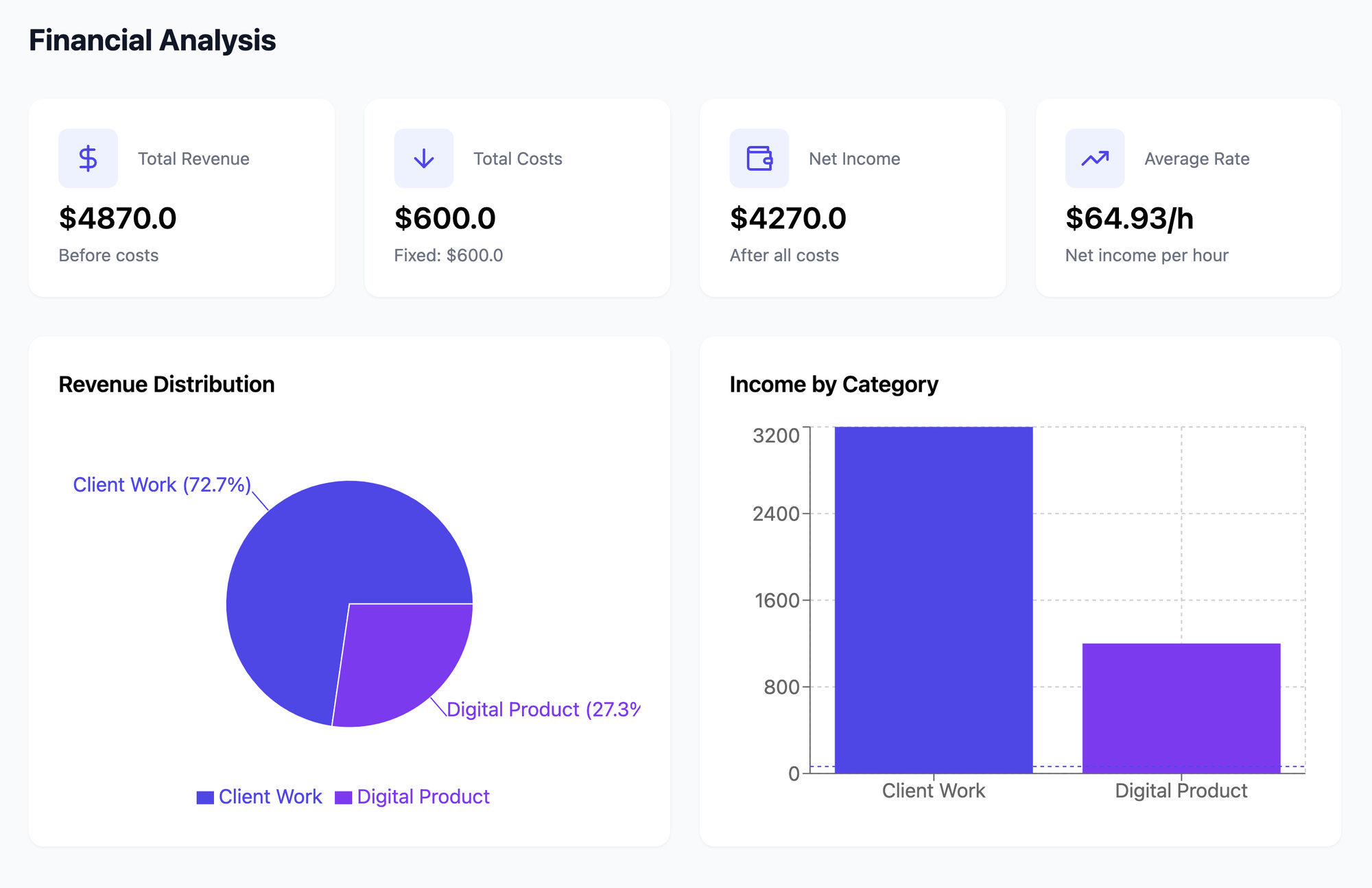Screen dimensions: 1372x888
Task: Click the Client Work legend label
Action: [x=270, y=797]
